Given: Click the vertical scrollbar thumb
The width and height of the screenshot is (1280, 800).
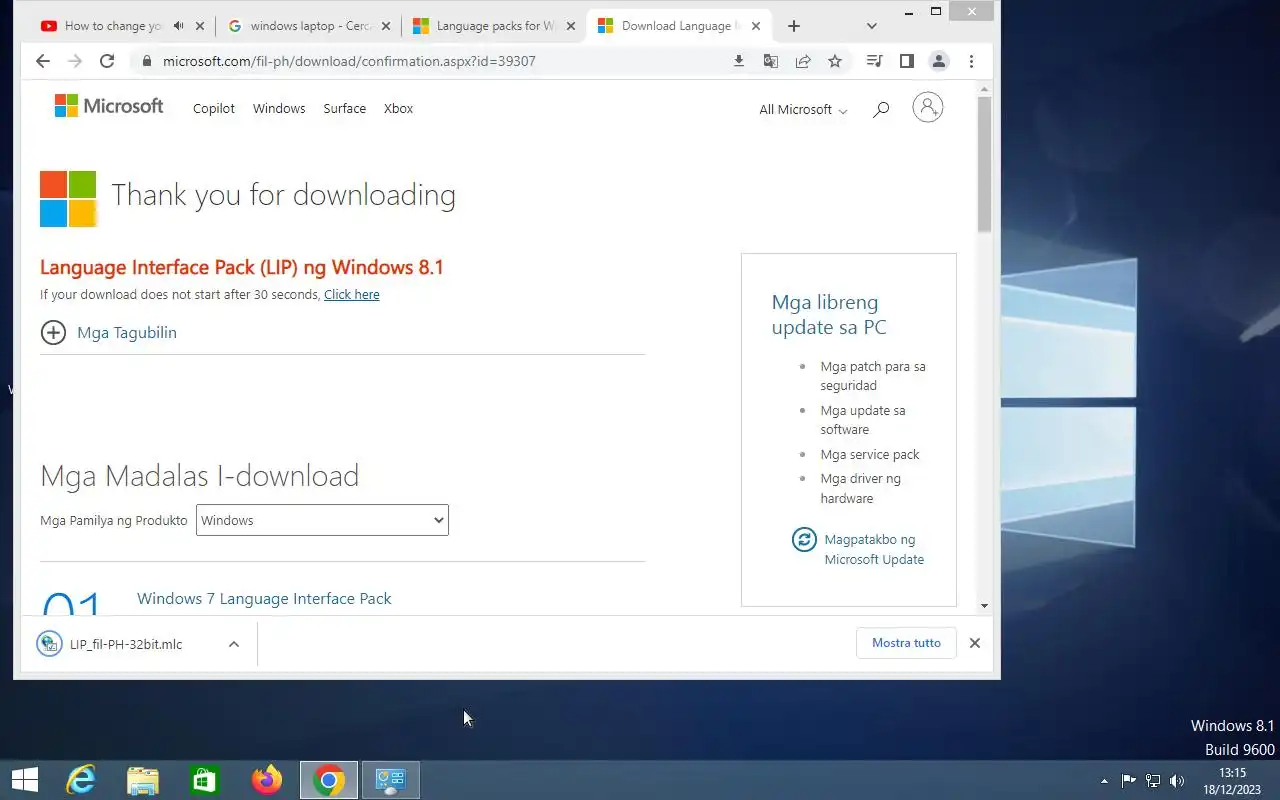Looking at the screenshot, I should (x=984, y=165).
